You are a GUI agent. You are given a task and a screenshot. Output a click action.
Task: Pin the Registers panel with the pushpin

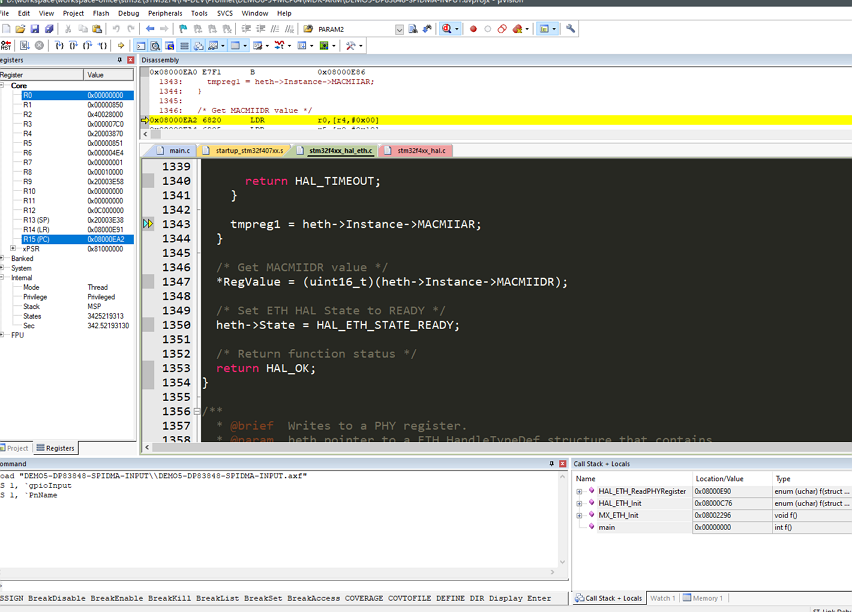120,60
